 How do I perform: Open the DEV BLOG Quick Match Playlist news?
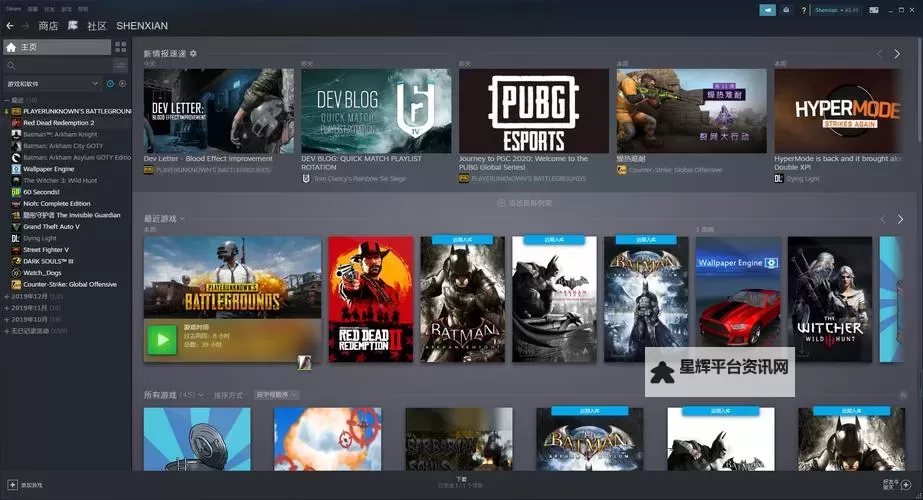[376, 111]
